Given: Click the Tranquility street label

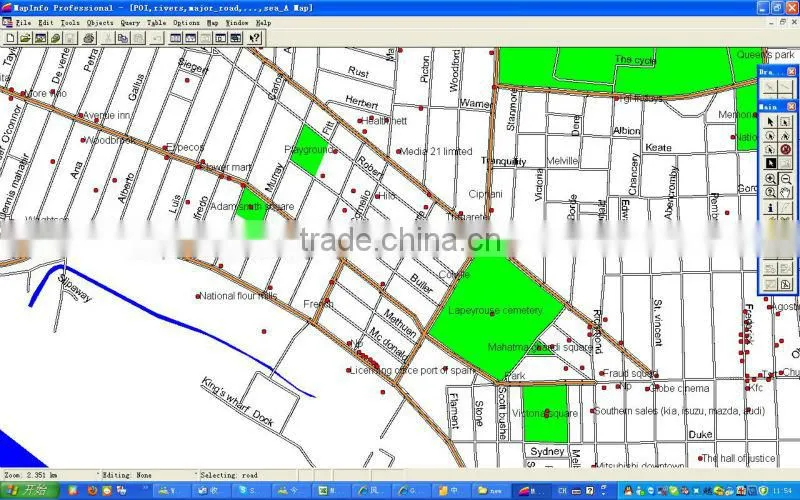Looking at the screenshot, I should 504,161.
